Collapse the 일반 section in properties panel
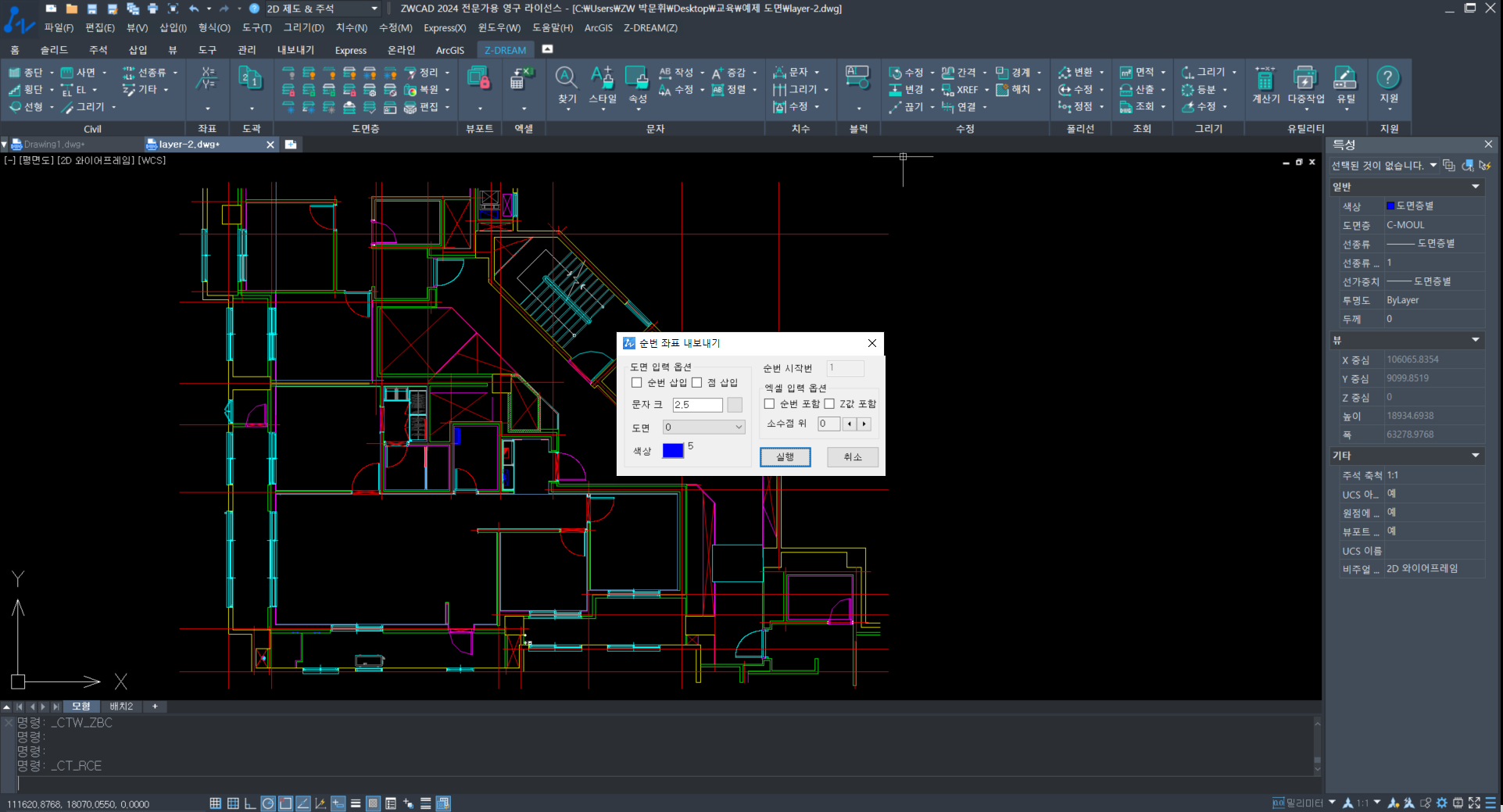Image resolution: width=1503 pixels, height=812 pixels. pyautogui.click(x=1475, y=187)
